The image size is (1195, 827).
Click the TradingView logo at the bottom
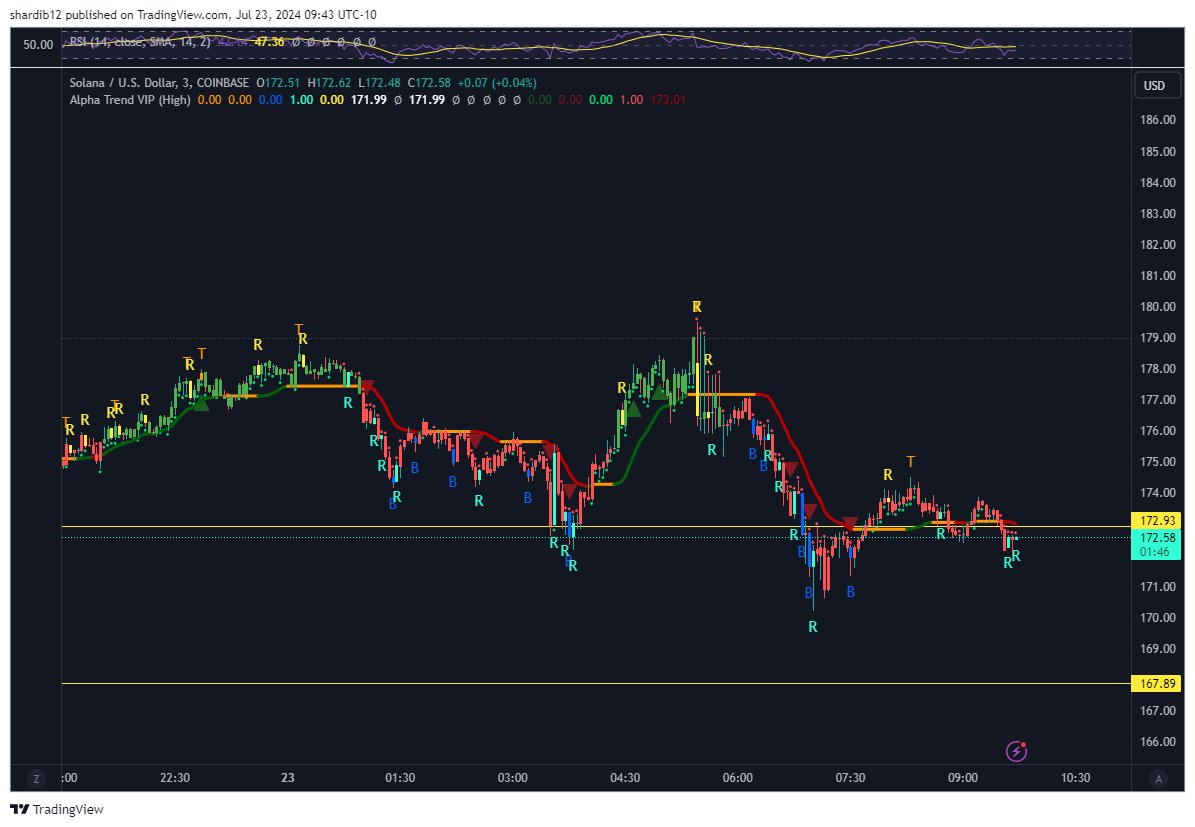(57, 809)
